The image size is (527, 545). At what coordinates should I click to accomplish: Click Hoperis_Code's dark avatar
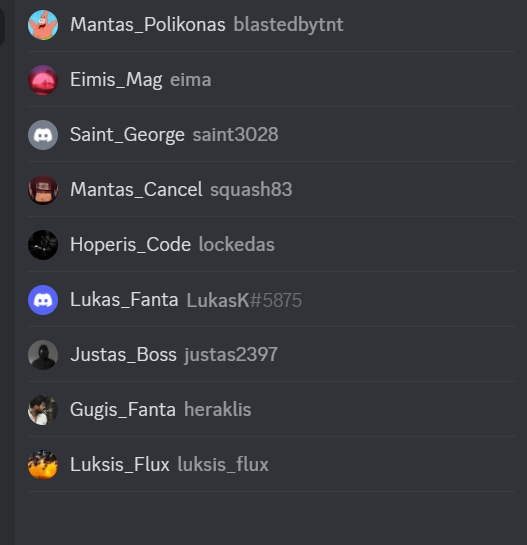(x=43, y=245)
